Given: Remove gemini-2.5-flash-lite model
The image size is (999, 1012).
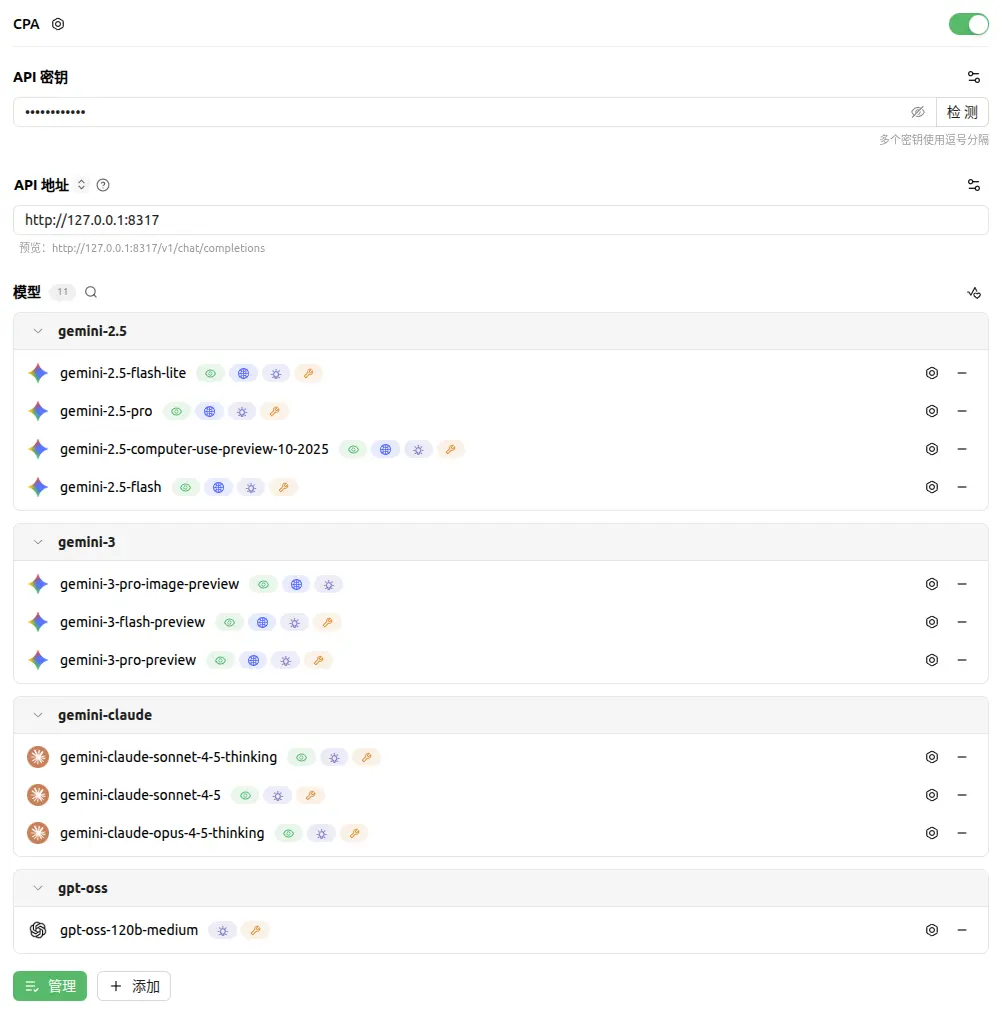Looking at the screenshot, I should (962, 373).
